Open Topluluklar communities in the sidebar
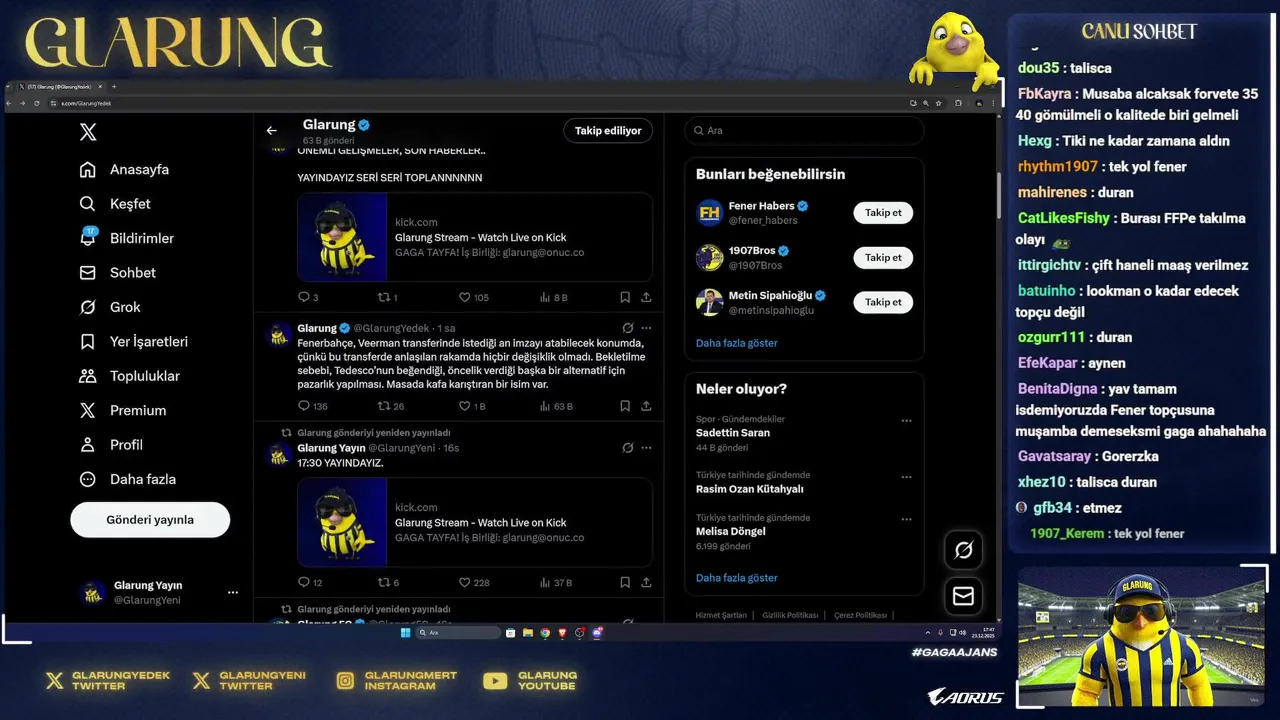This screenshot has height=720, width=1280. [130, 376]
